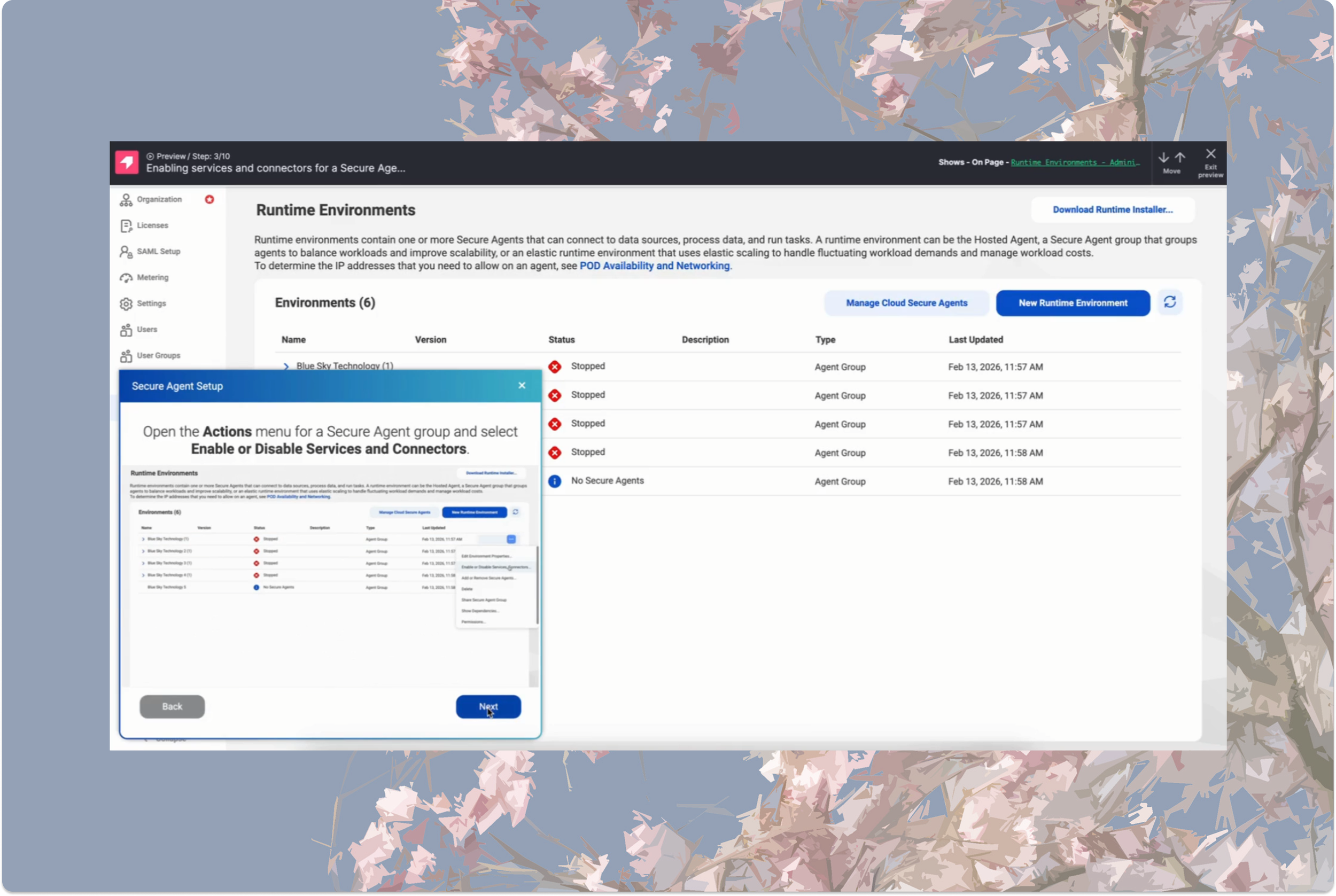This screenshot has height=896, width=1336.
Task: Open SAML Setup in the sidebar
Action: coord(158,252)
